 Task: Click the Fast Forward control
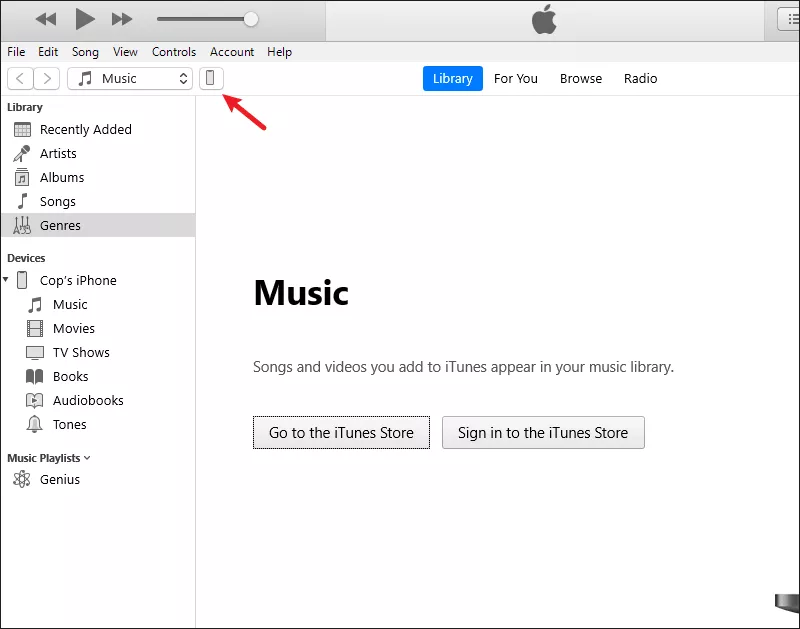[x=122, y=18]
